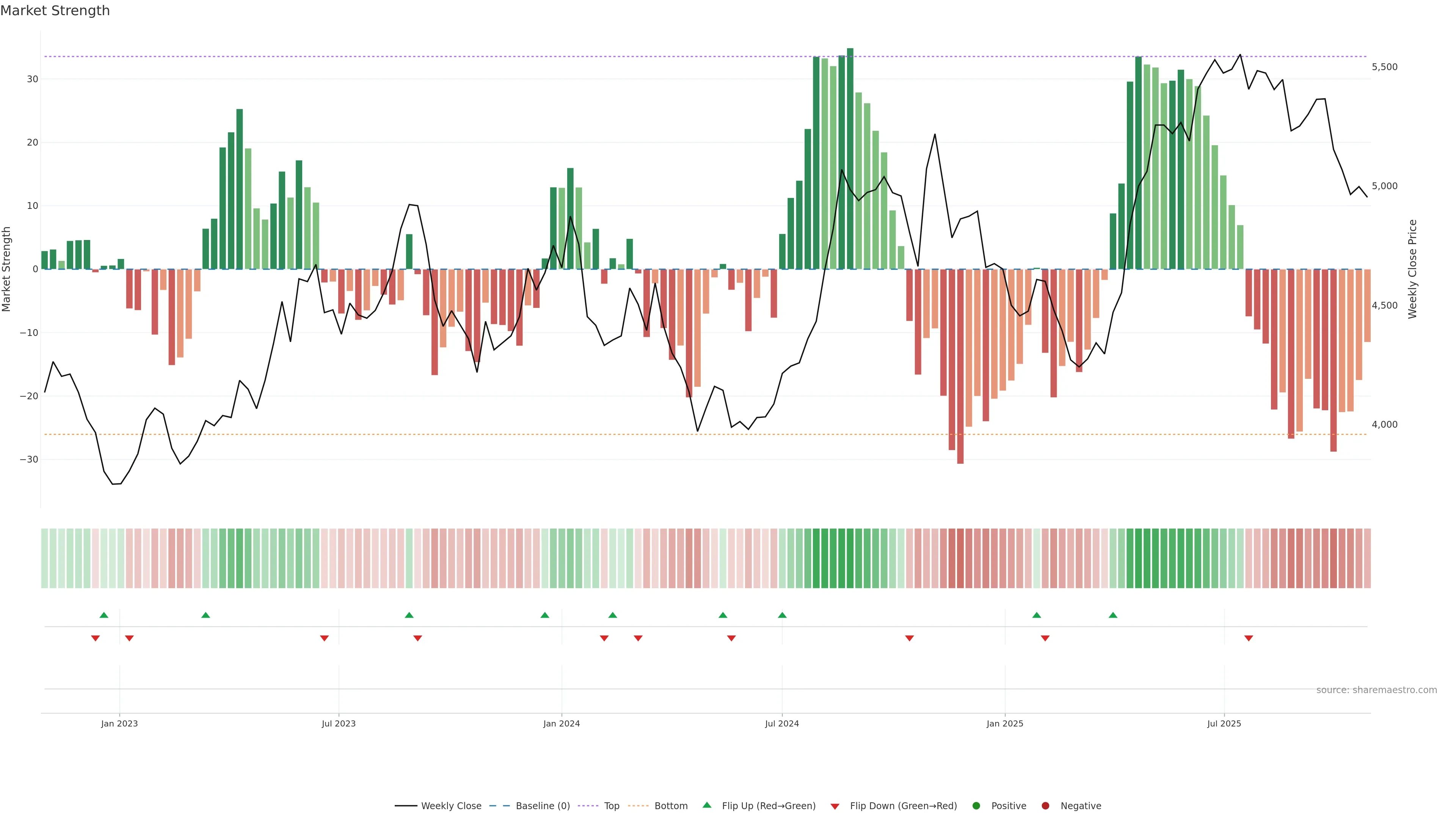Screen dimensions: 1456x819
Task: Click red Flip Down triangle in legend
Action: [x=835, y=806]
